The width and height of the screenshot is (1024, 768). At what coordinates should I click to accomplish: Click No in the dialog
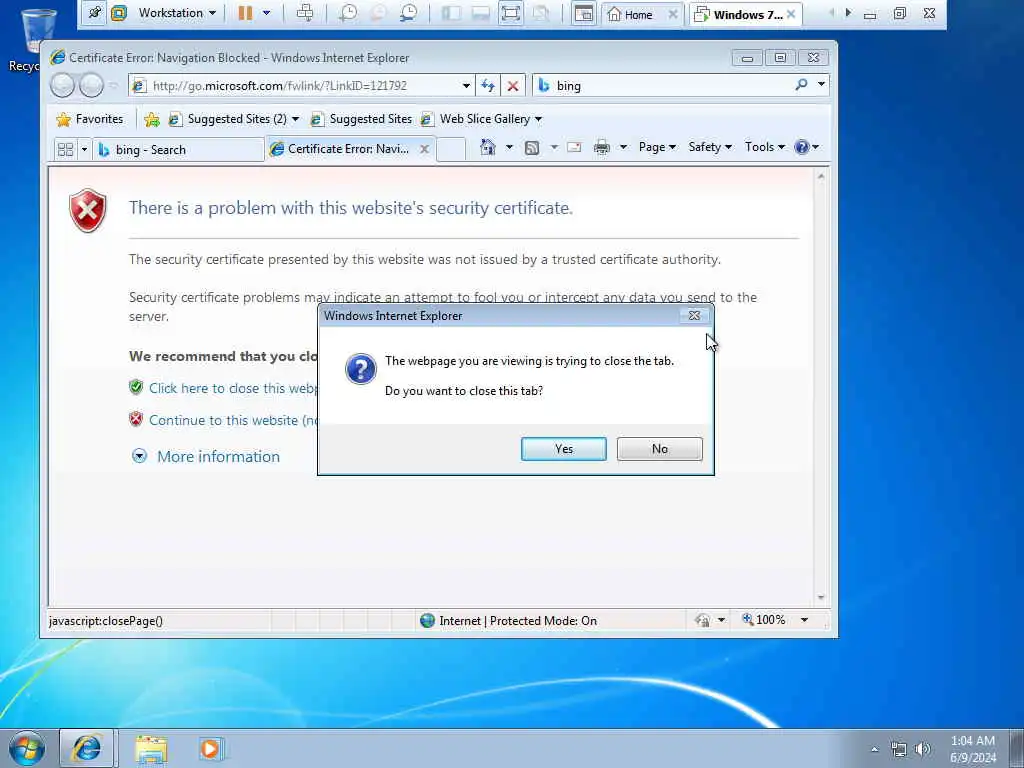[660, 449]
